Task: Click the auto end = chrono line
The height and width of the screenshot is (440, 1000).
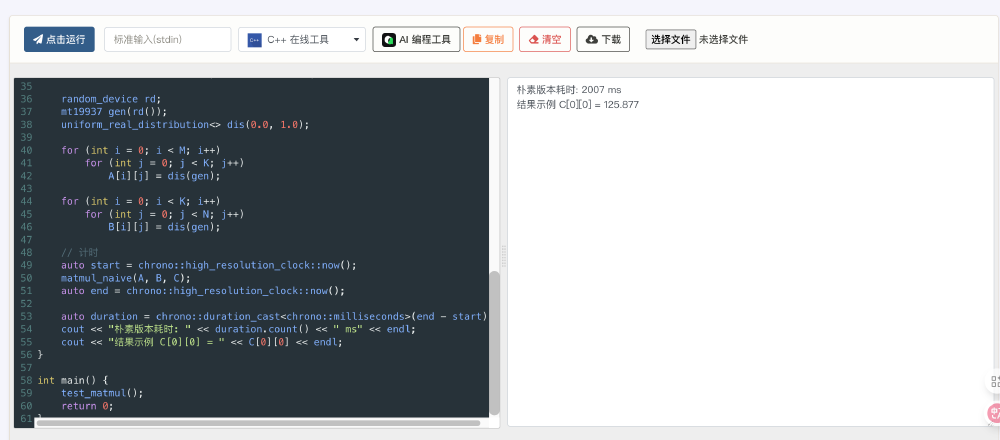Action: coord(203,290)
